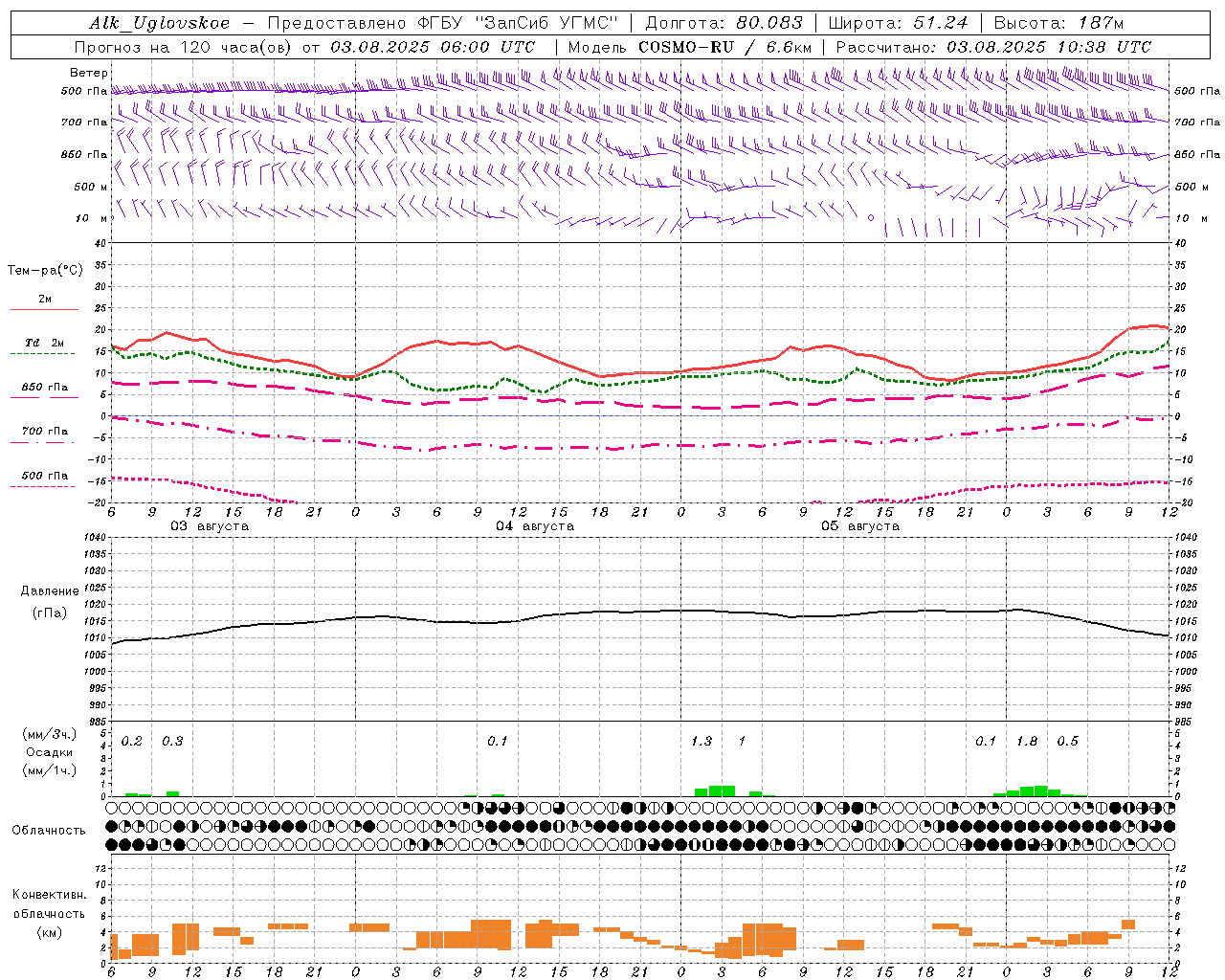1225x980 pixels.
Task: Click the precipitation value 1.8
Action: (1027, 742)
